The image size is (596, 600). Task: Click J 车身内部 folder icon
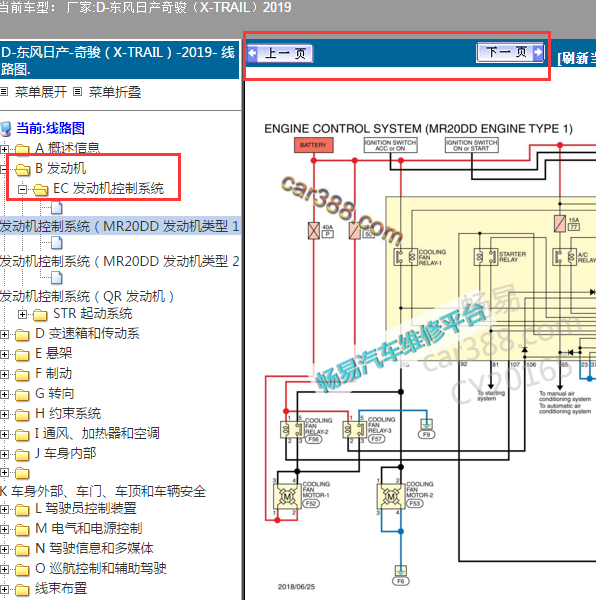click(x=22, y=455)
